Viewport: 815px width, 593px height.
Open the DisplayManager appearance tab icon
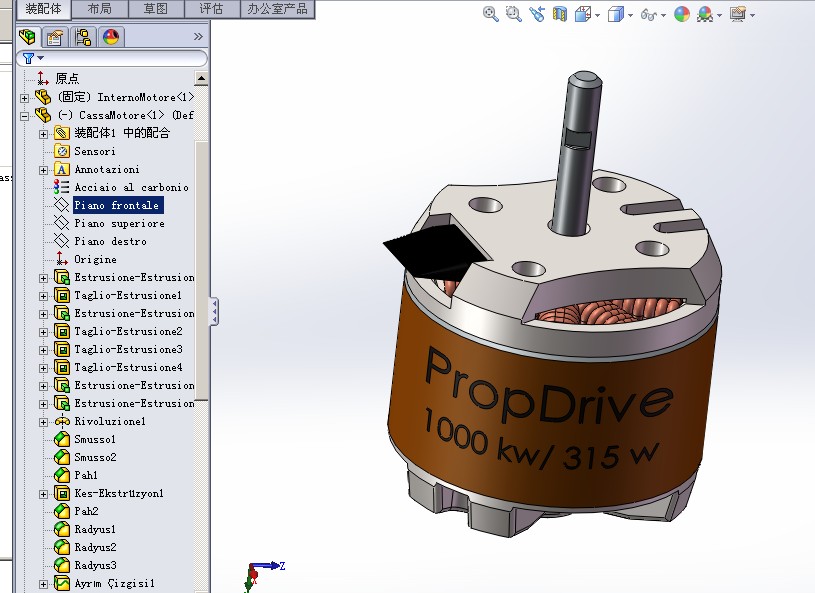click(x=111, y=37)
